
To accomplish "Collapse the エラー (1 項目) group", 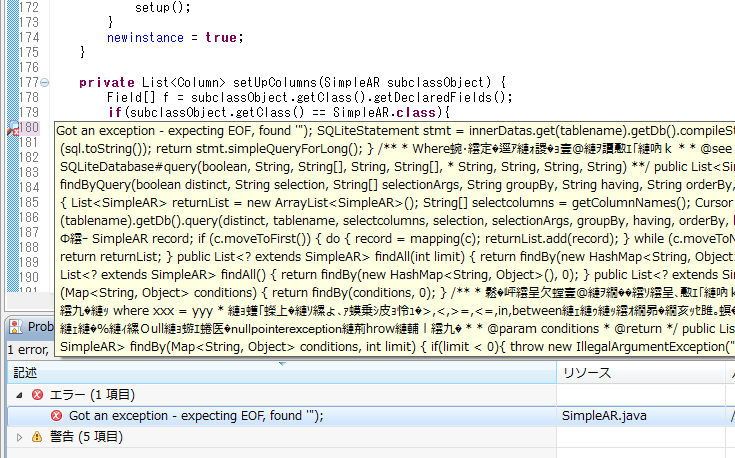I will point(19,395).
